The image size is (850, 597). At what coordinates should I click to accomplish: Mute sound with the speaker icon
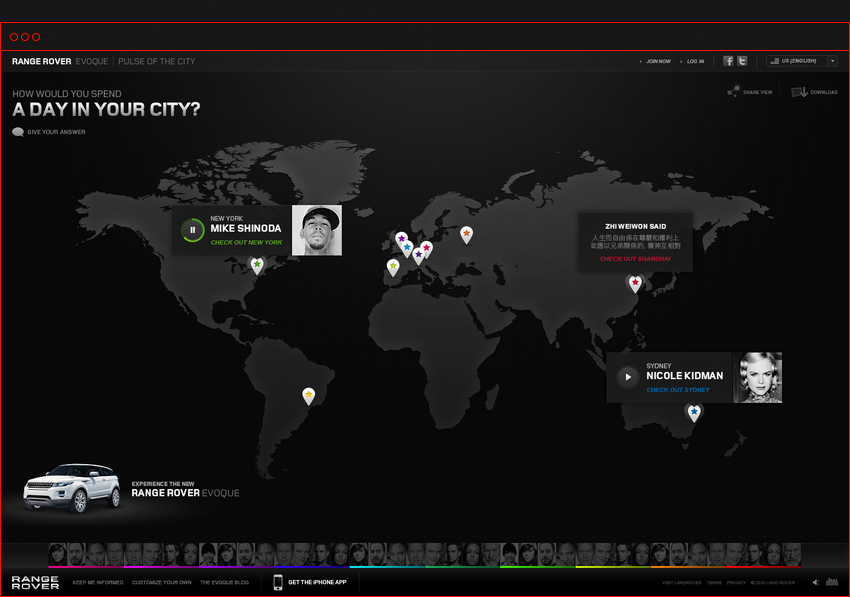[816, 582]
